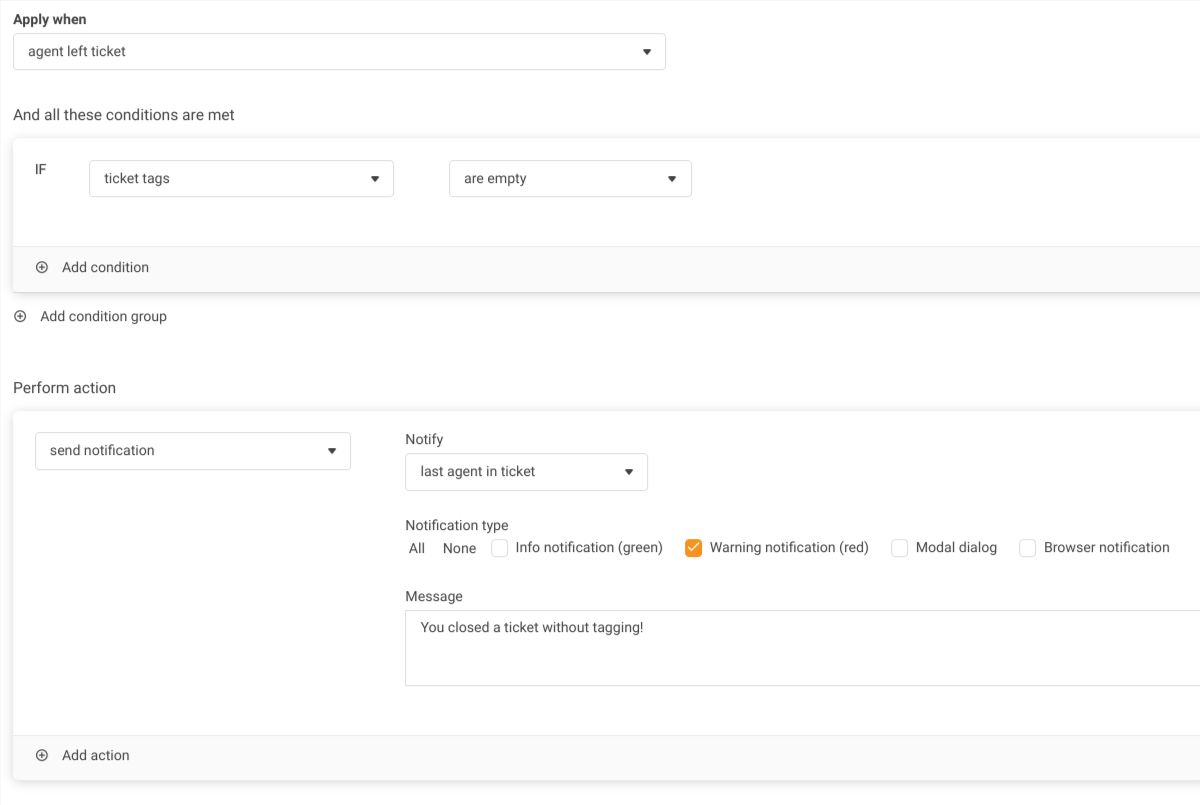Enable the Browser notification checkbox

(1027, 548)
